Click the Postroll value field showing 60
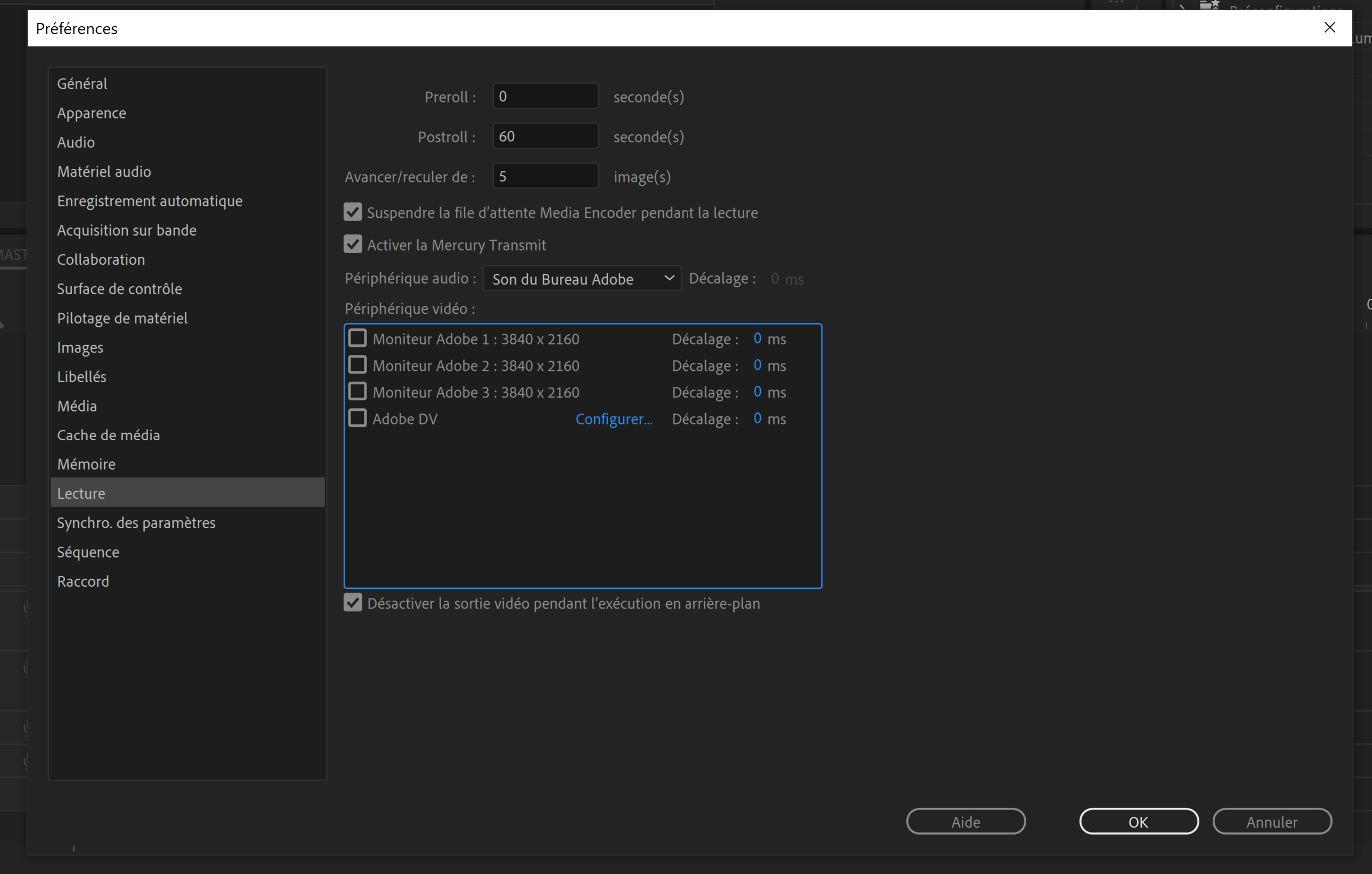 545,136
